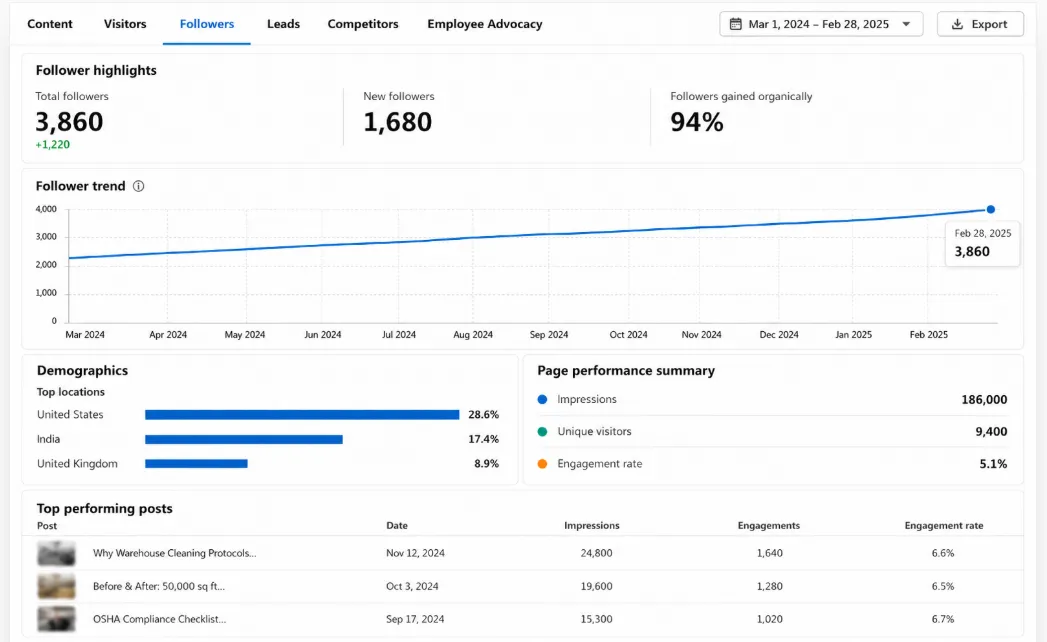Viewport: 1047px width, 642px height.
Task: Click the orange Engagement rate legend dot
Action: click(542, 464)
